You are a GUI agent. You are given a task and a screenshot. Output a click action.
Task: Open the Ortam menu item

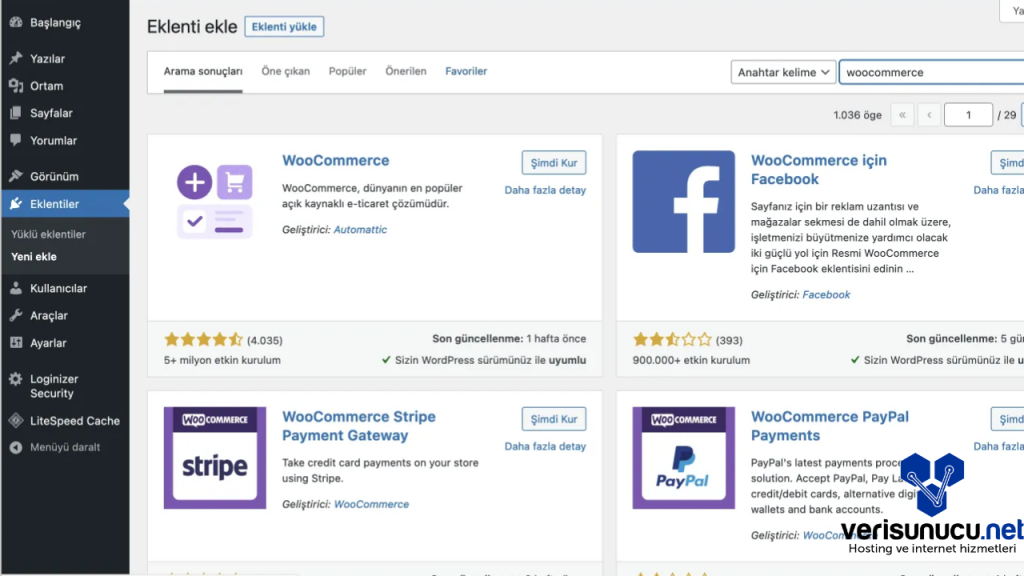65,86
